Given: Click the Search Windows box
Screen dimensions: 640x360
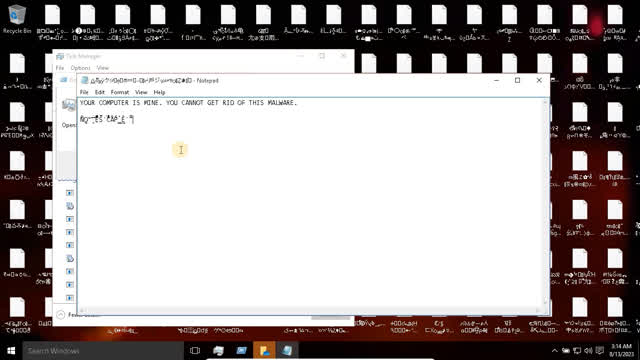Looking at the screenshot, I should pos(103,351).
